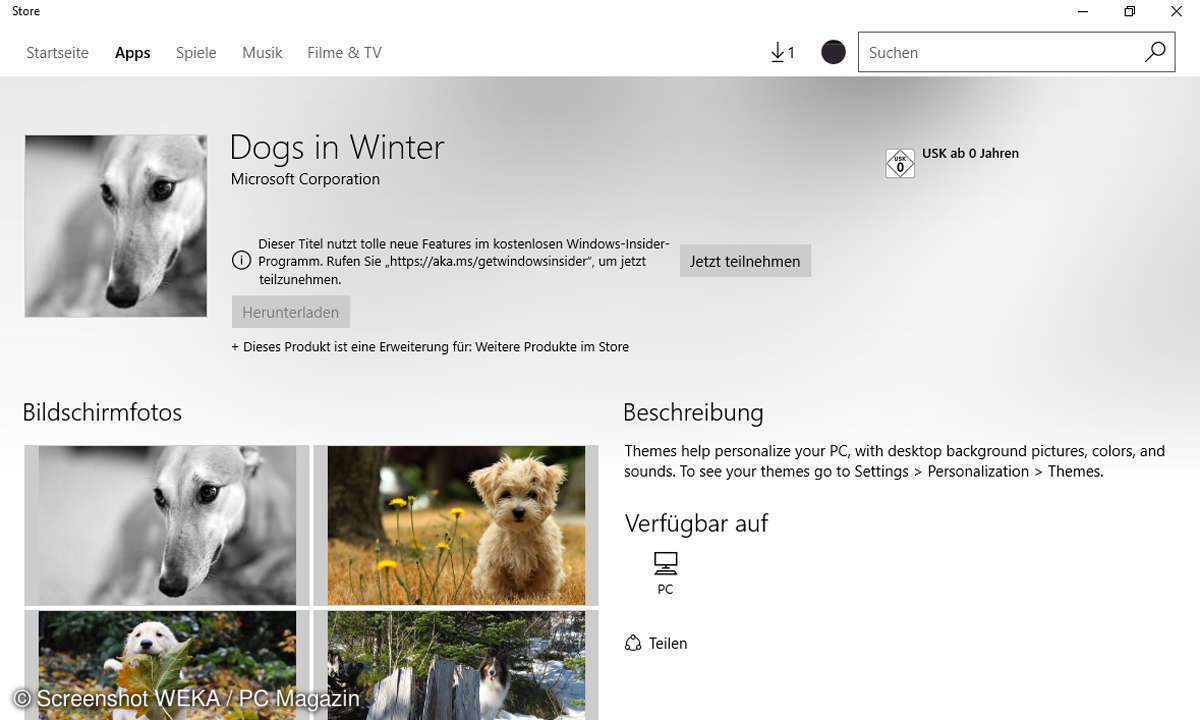Click the Bildschirmfotos heading
Viewport: 1200px width, 720px height.
tap(102, 412)
